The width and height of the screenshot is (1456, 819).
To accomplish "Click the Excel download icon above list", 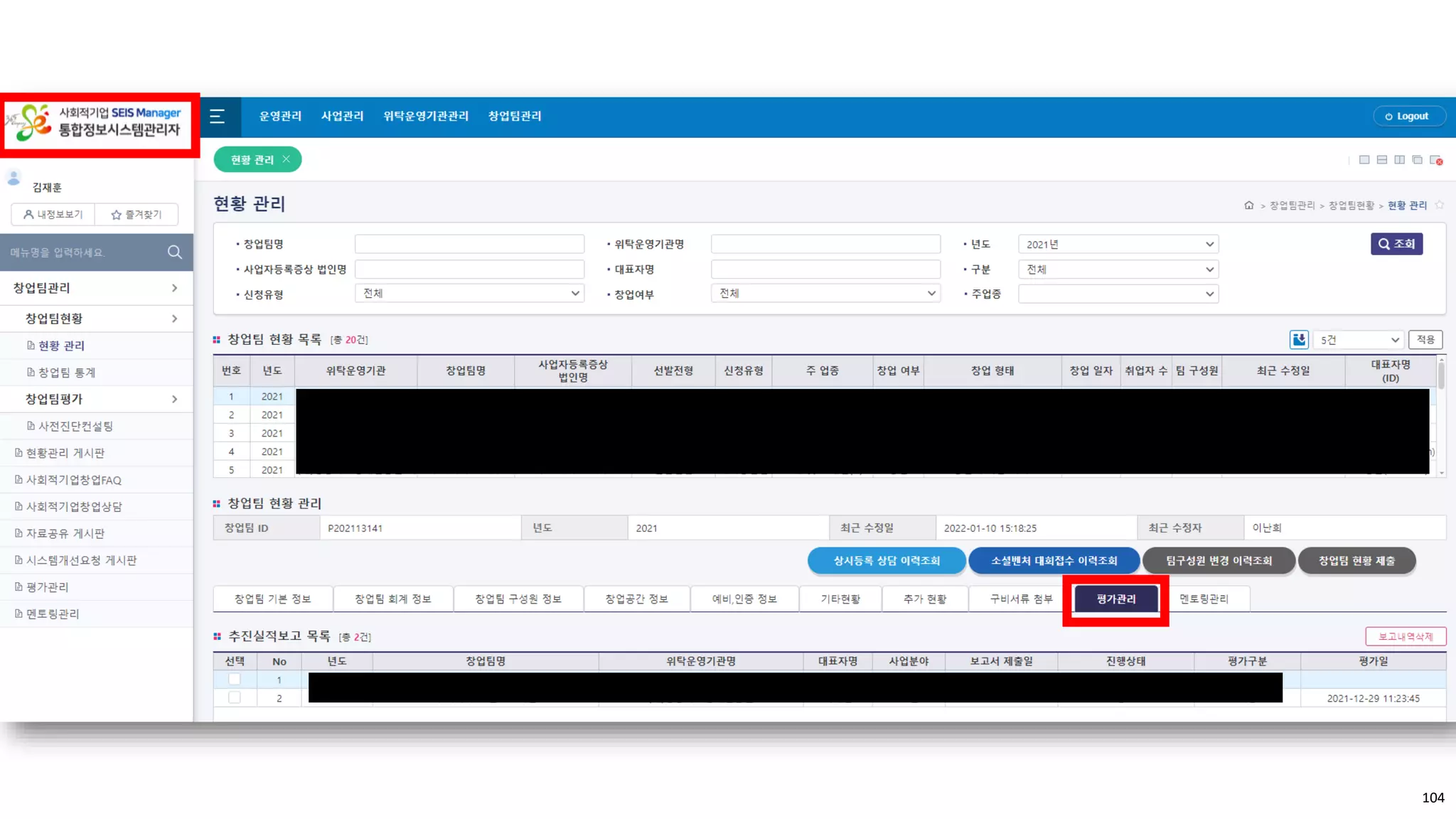I will [1298, 340].
